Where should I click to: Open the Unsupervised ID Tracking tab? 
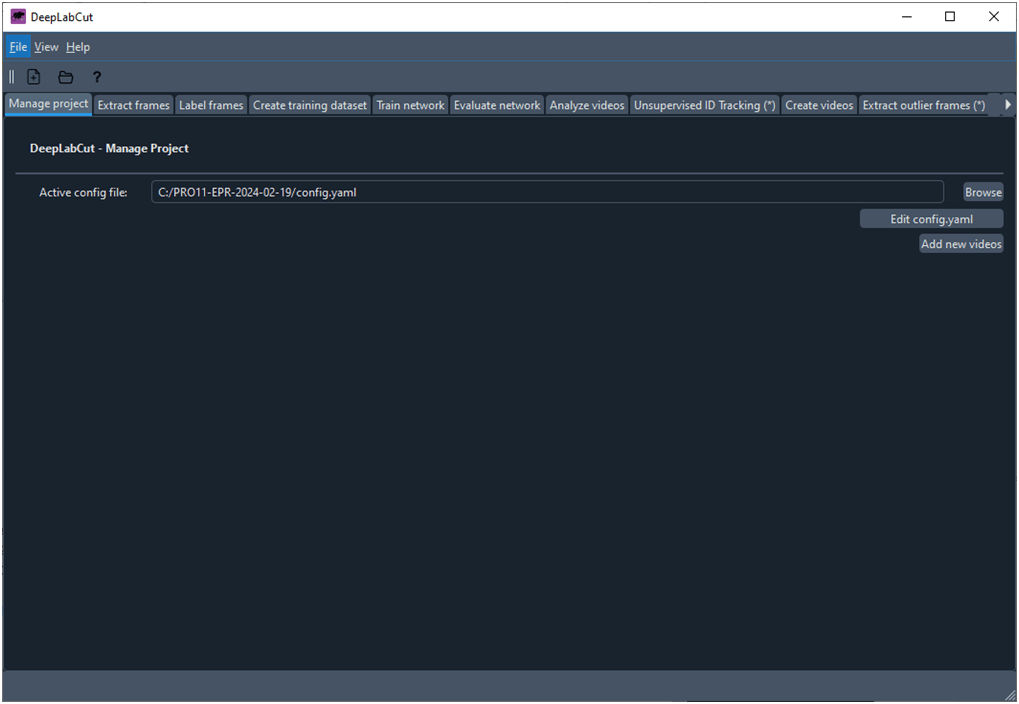click(x=704, y=105)
